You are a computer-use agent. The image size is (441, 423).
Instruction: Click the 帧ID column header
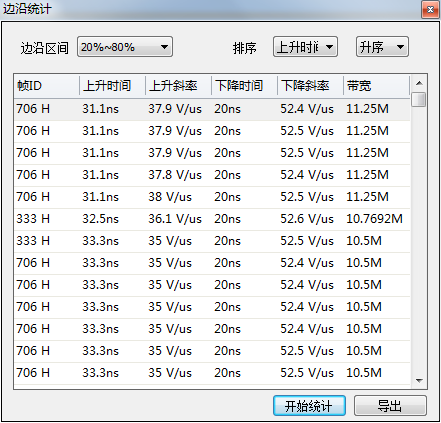click(47, 86)
